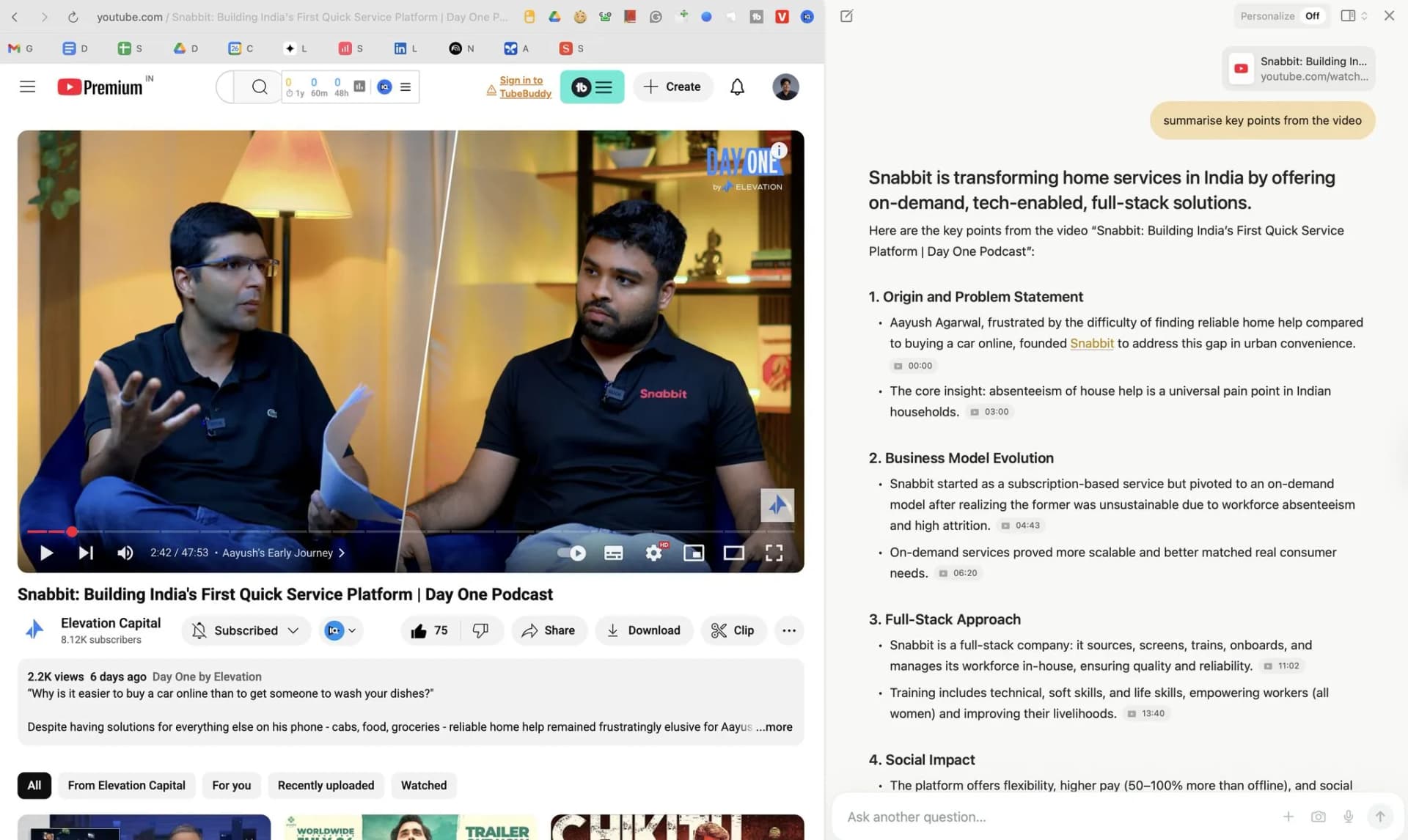Viewport: 1408px width, 840px height.
Task: Open Elevation Capital channel avatar
Action: [x=34, y=630]
